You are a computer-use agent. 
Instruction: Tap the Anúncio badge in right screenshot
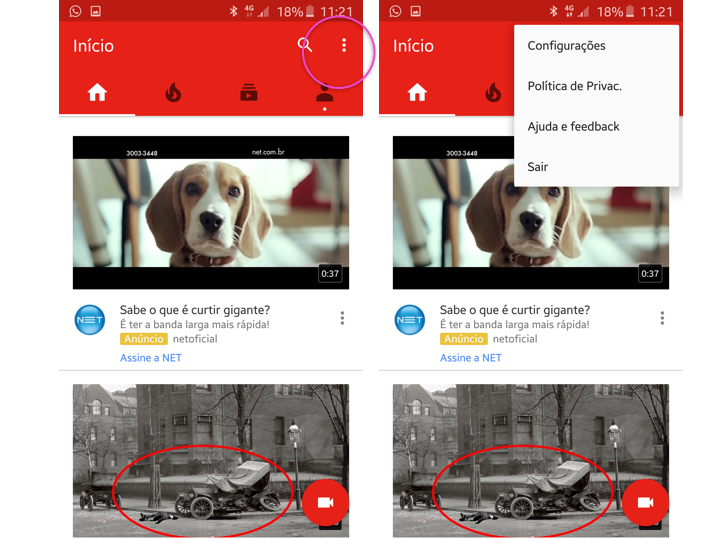tap(464, 339)
